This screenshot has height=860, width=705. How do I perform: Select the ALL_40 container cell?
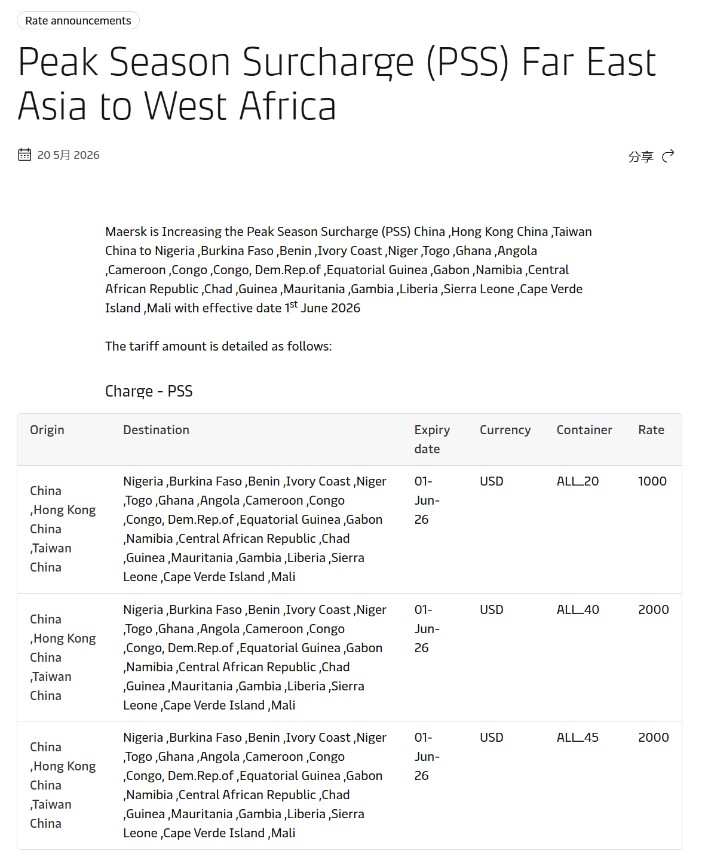tap(578, 610)
